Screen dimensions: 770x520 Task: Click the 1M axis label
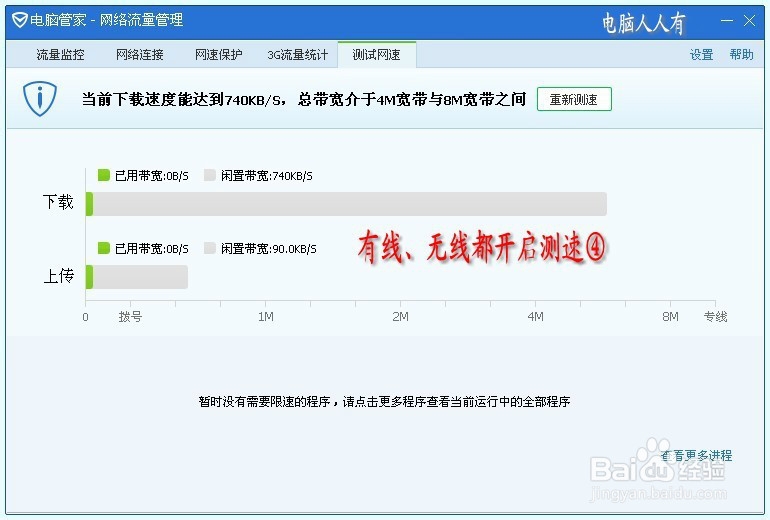pyautogui.click(x=266, y=317)
